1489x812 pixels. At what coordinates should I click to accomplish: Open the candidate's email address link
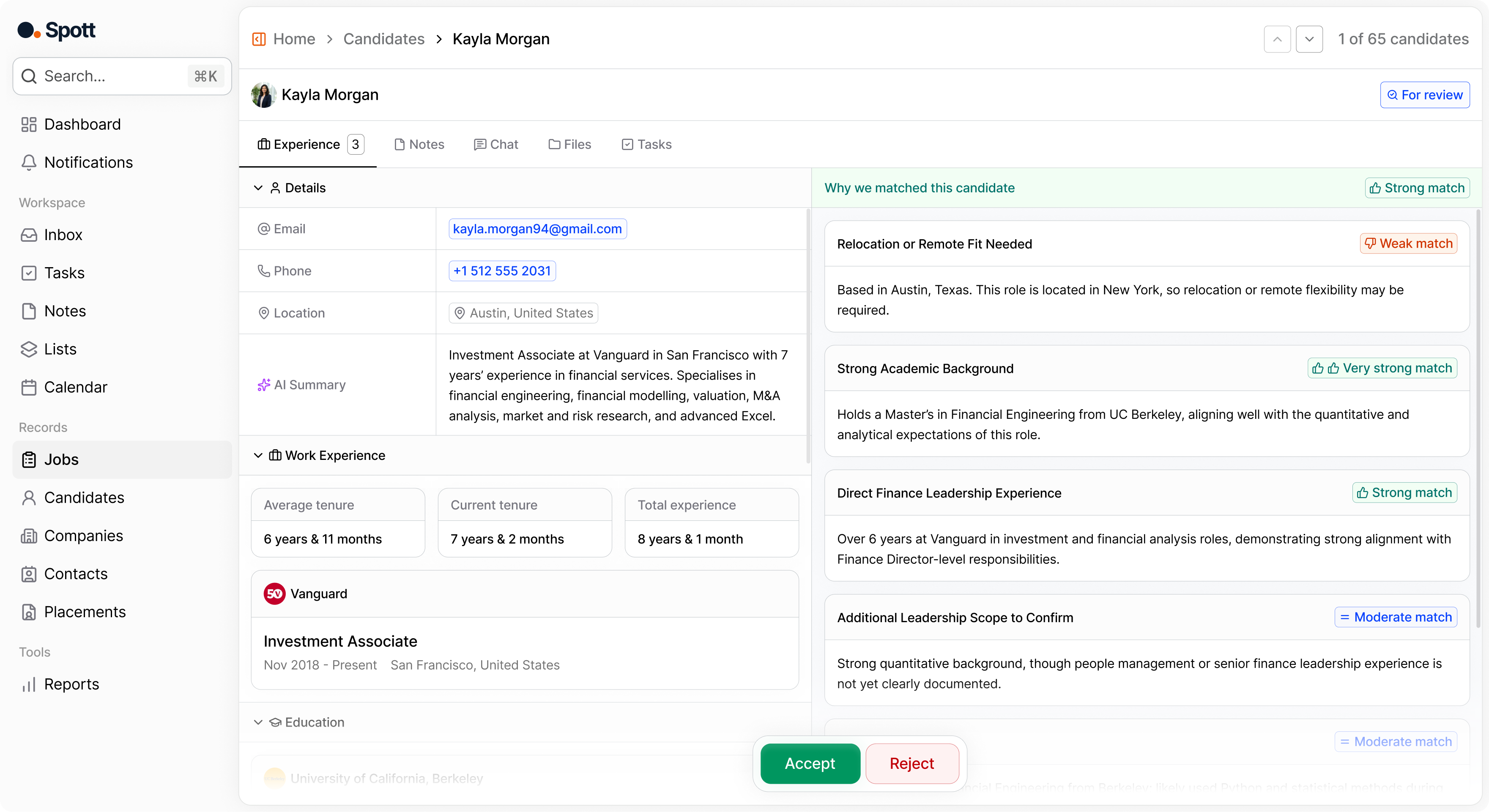537,228
